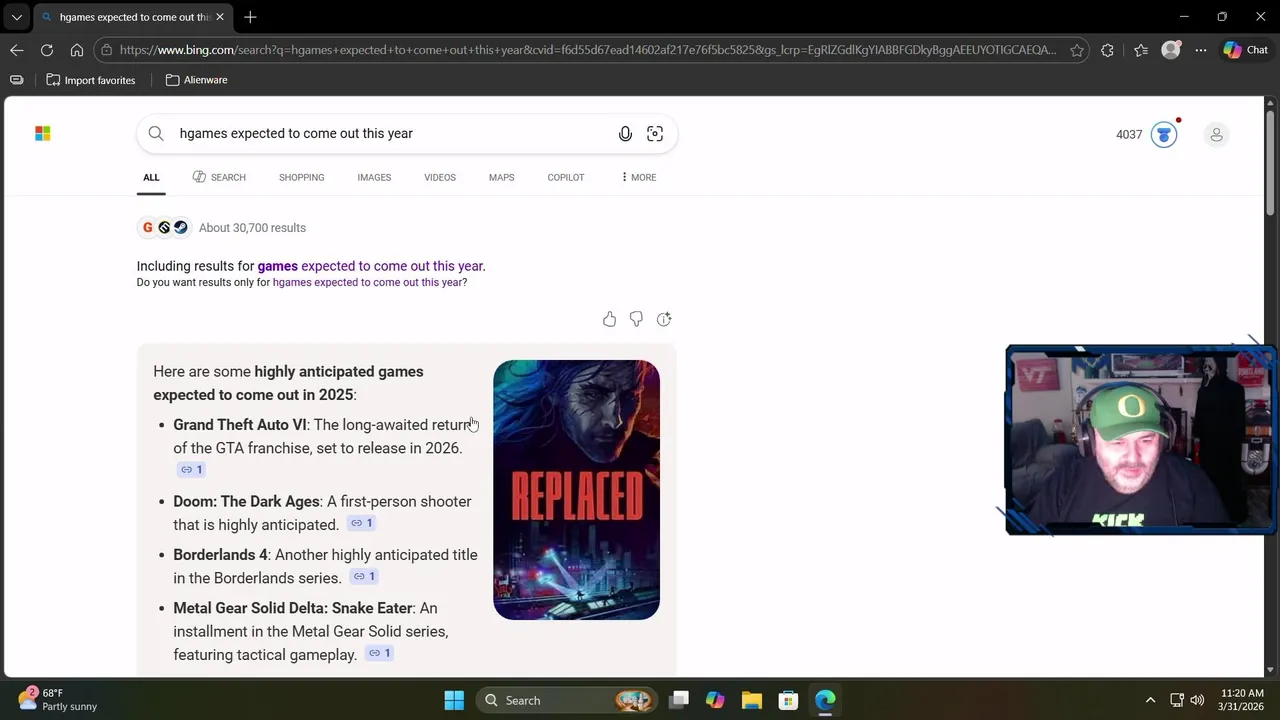Image resolution: width=1280 pixels, height=720 pixels.
Task: Open a new browser tab
Action: tap(250, 17)
